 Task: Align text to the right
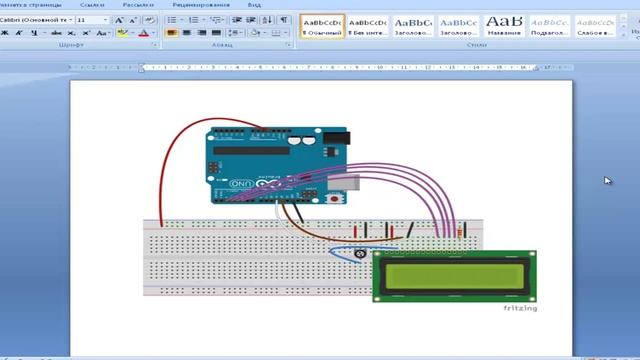pyautogui.click(x=202, y=33)
